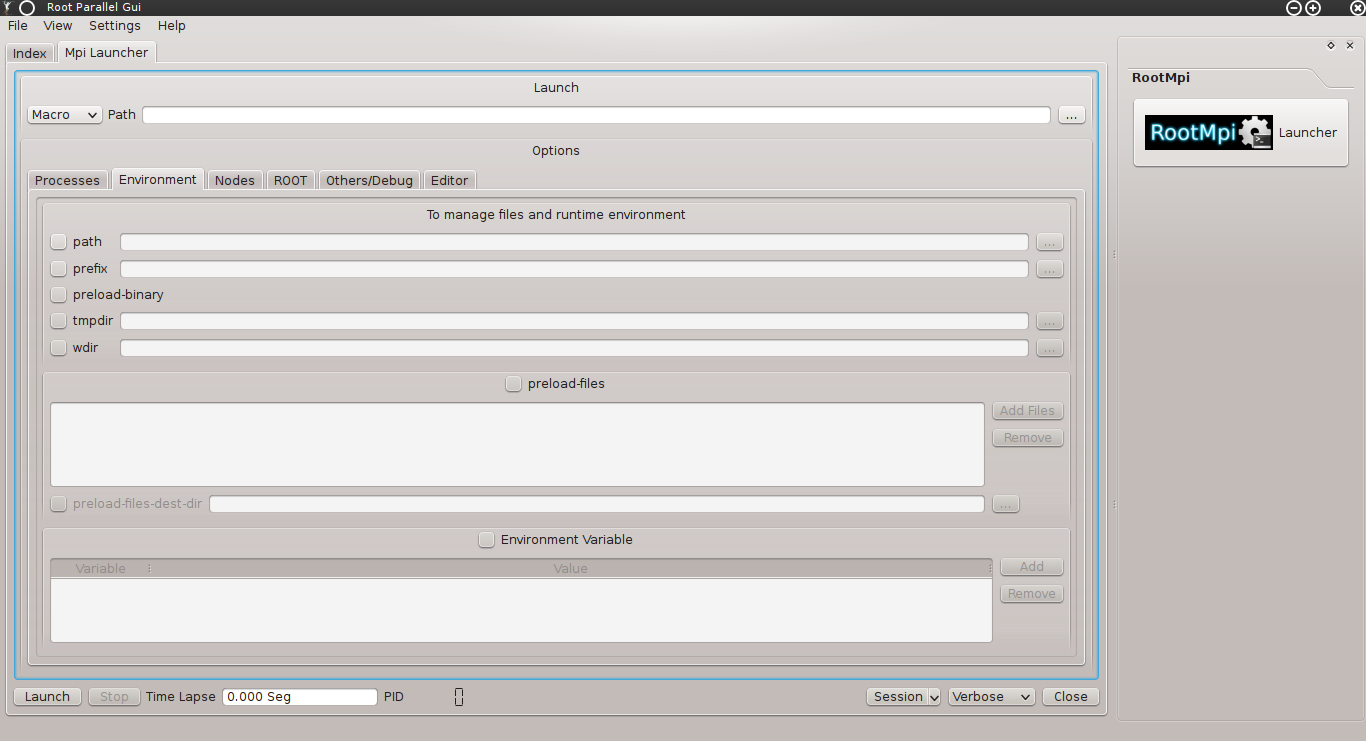Image resolution: width=1366 pixels, height=741 pixels.
Task: Click the browse button next to Launch Path
Action: (1071, 115)
